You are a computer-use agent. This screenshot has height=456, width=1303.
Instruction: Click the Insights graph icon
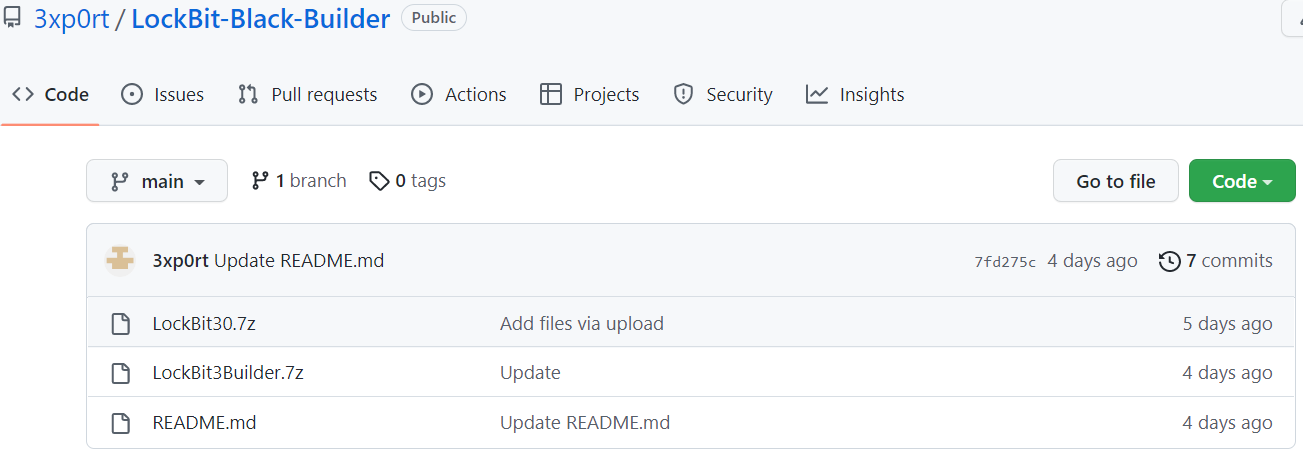tap(817, 94)
